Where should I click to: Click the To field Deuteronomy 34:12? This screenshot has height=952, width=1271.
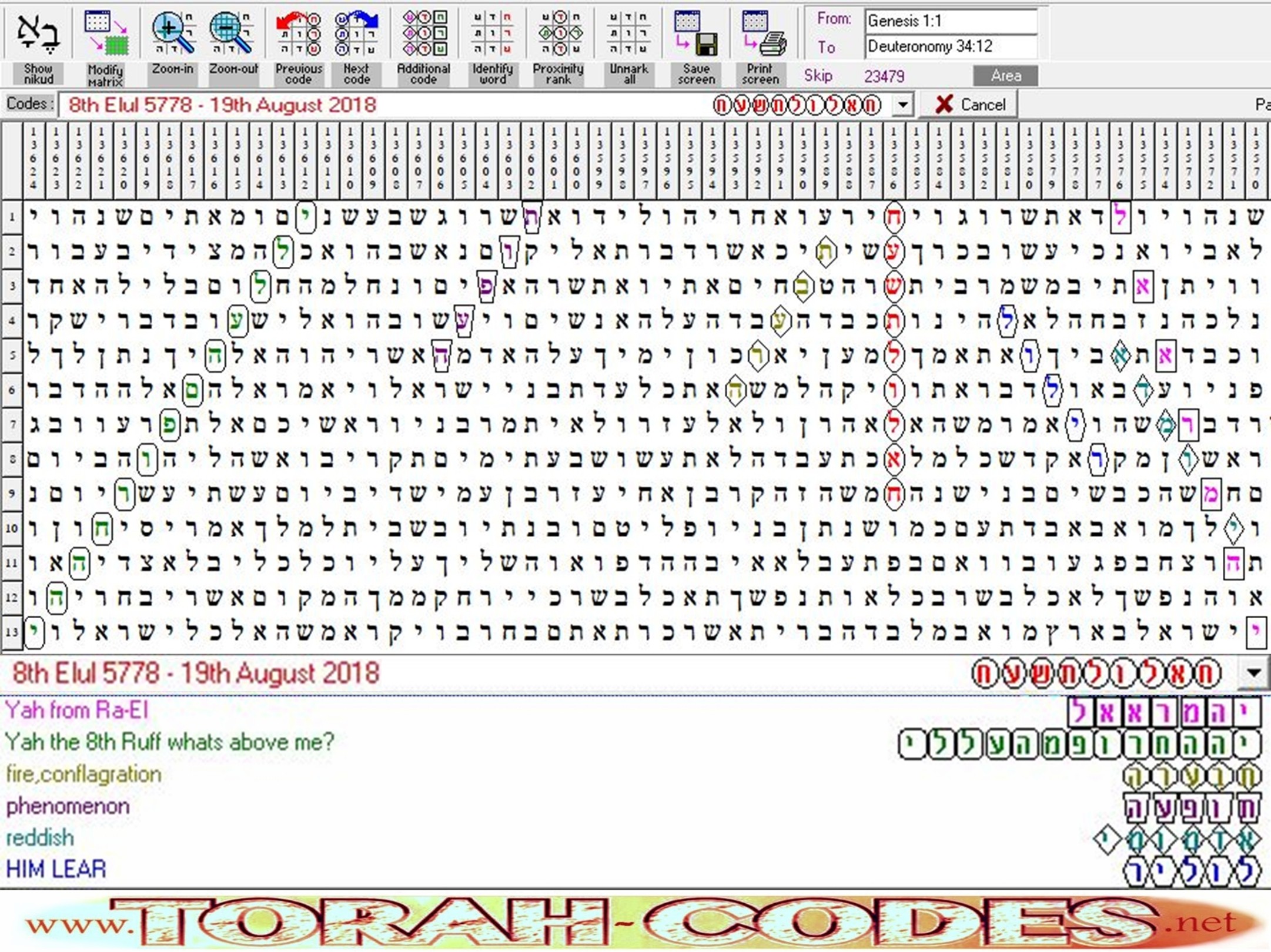coord(951,46)
